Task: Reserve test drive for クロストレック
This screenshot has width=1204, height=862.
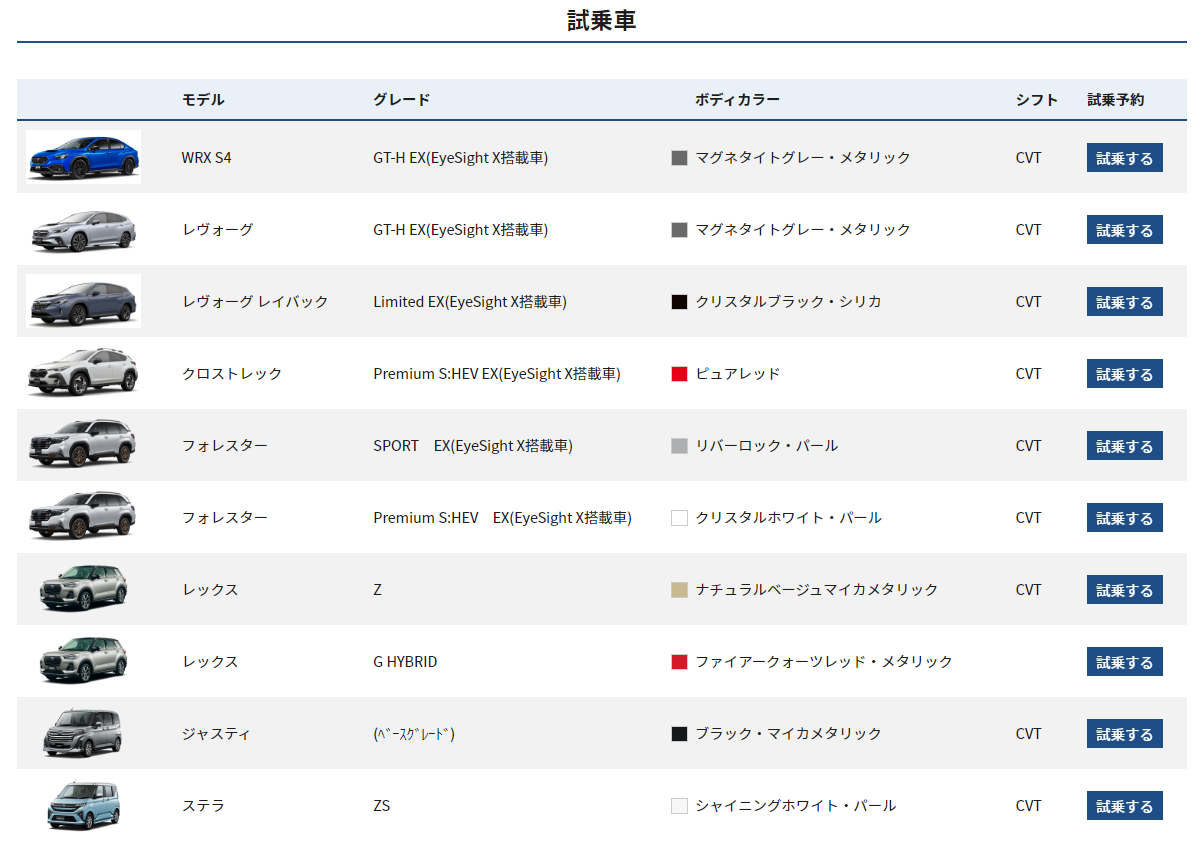Action: [1124, 374]
